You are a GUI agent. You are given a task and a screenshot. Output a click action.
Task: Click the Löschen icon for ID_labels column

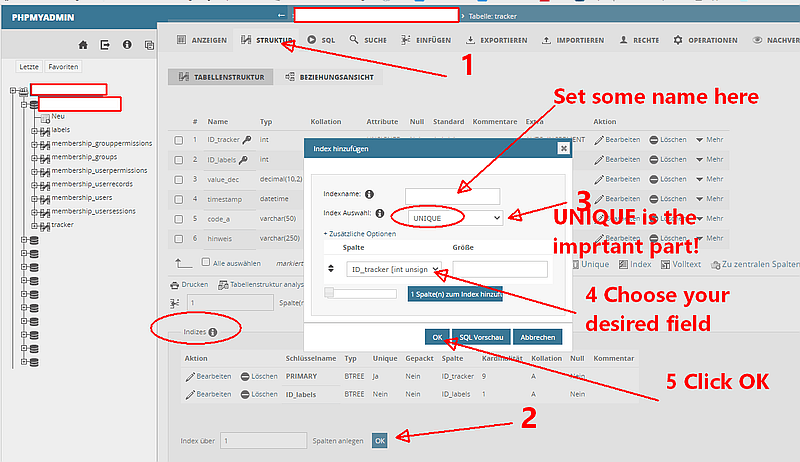pos(654,160)
